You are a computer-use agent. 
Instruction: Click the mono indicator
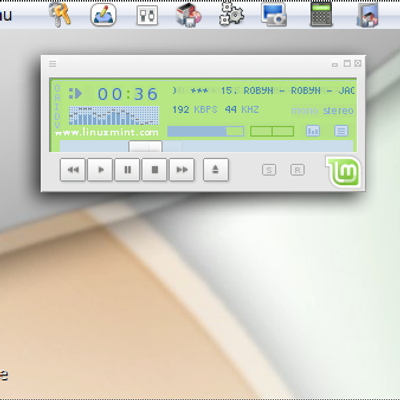click(x=304, y=110)
